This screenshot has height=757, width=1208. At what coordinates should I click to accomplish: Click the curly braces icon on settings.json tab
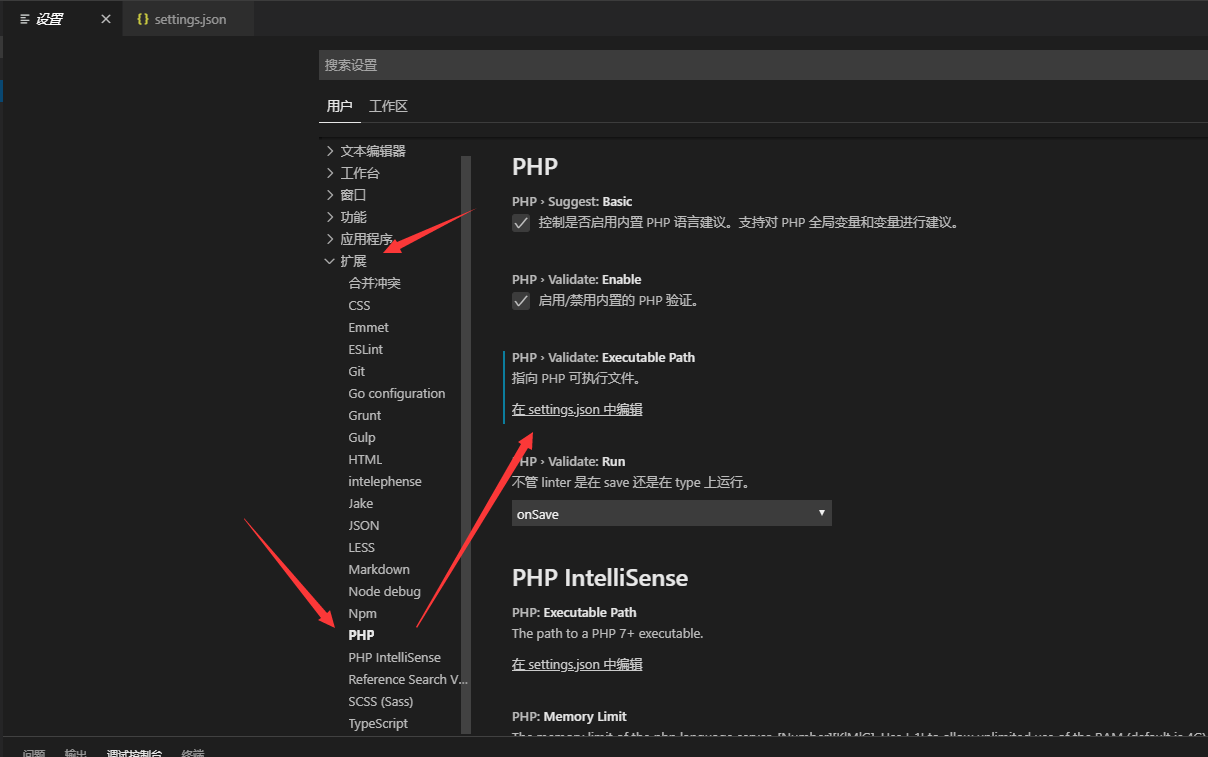[x=143, y=19]
